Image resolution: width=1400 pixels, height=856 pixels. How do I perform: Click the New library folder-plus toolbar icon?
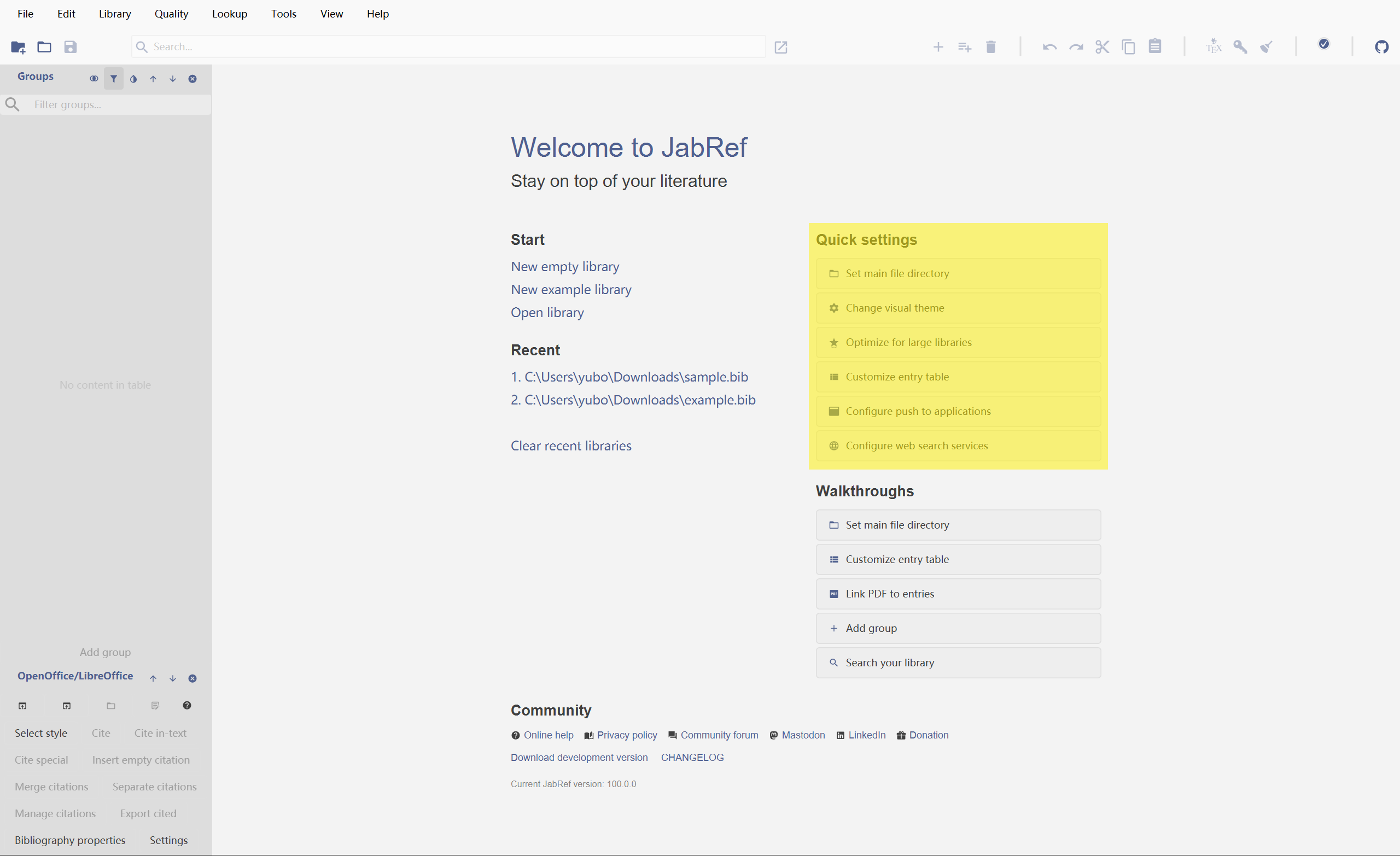point(18,47)
